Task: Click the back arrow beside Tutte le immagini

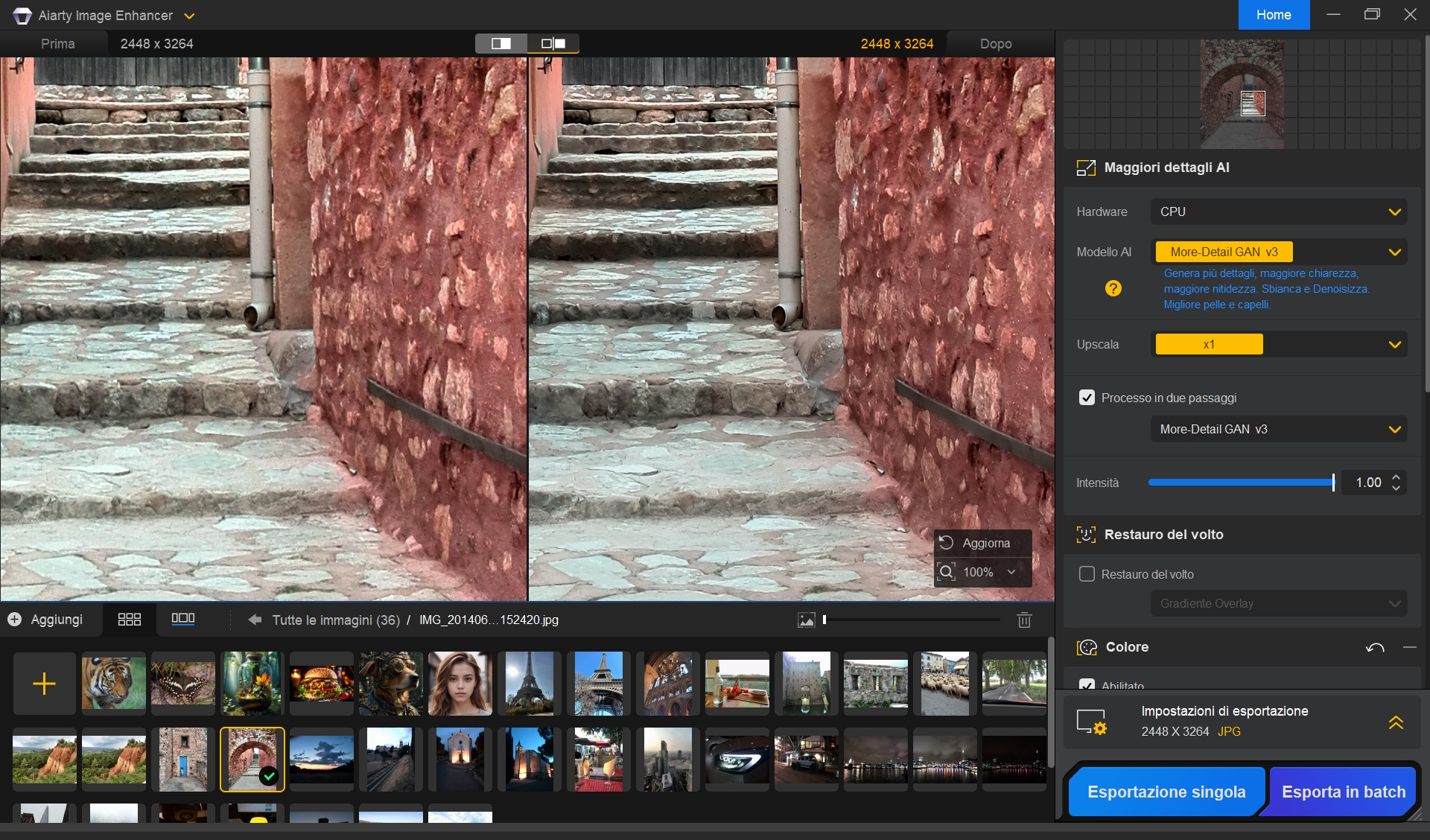Action: point(255,620)
